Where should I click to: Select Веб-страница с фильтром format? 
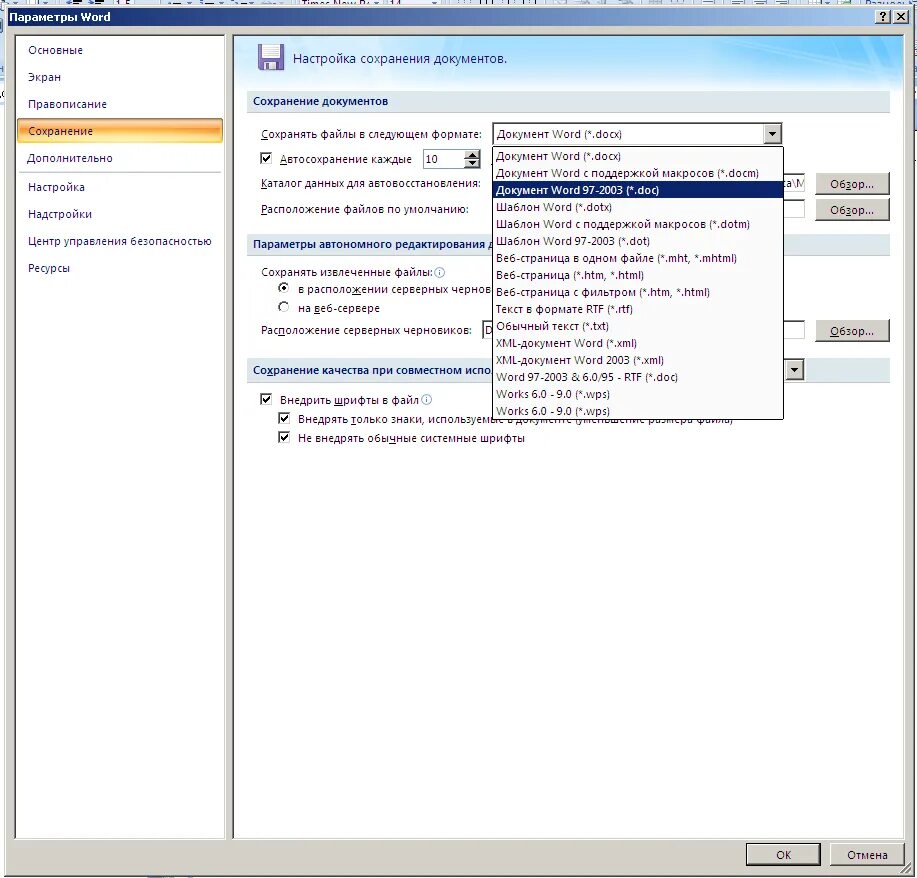pos(637,292)
